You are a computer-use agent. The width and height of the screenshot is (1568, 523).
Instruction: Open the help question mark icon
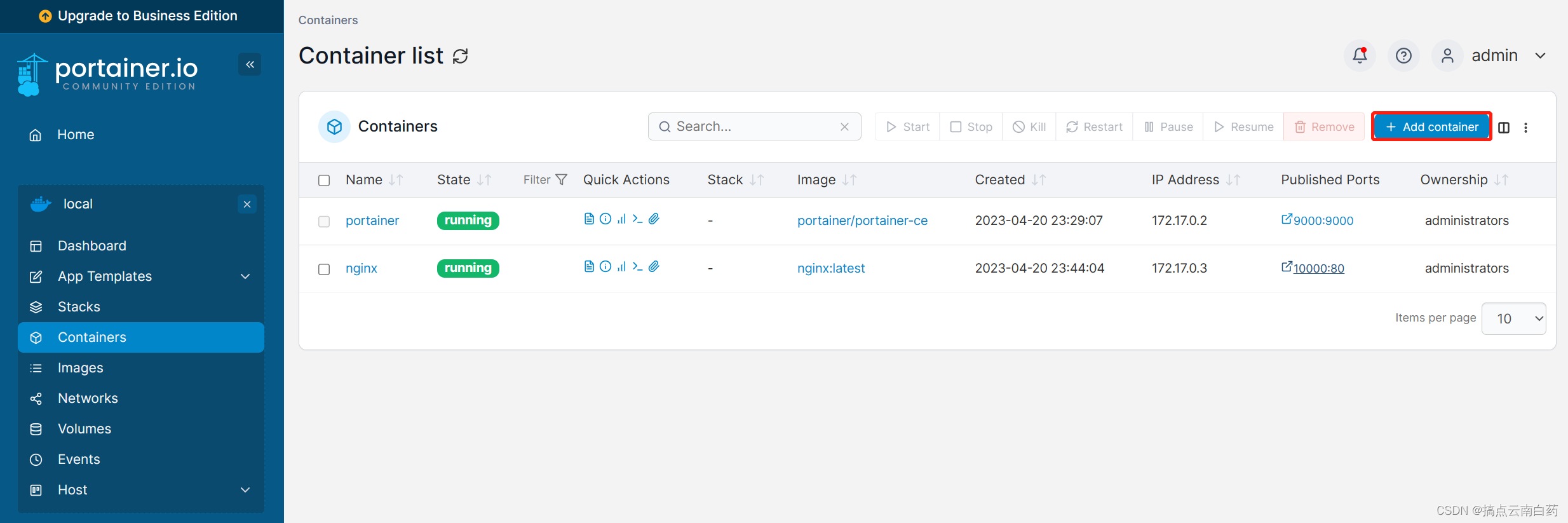[1403, 56]
